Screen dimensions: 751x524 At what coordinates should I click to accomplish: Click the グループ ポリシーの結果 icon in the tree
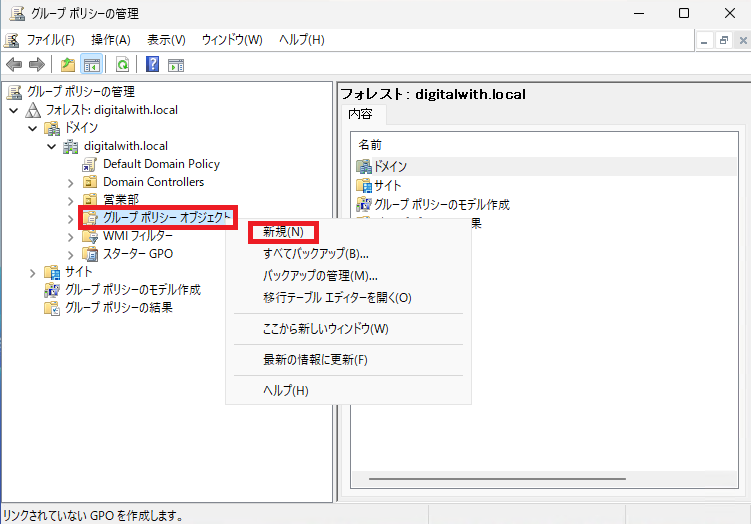(x=52, y=308)
